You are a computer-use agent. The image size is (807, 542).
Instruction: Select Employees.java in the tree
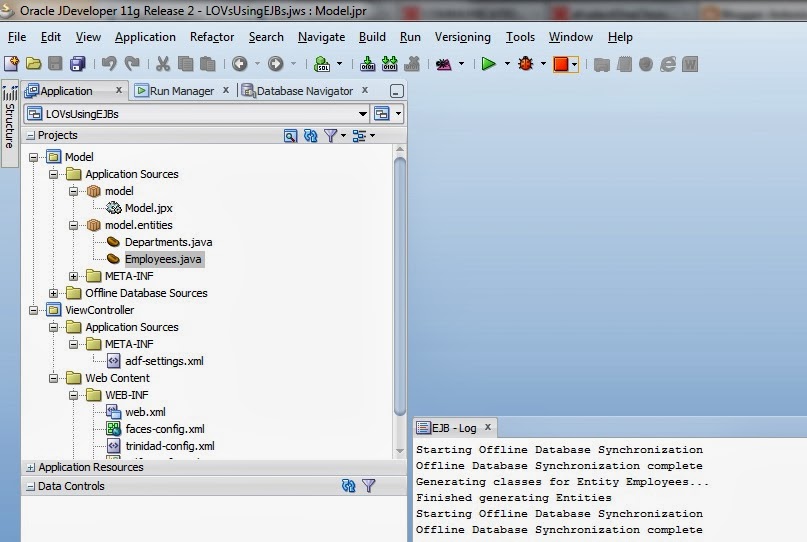[163, 259]
